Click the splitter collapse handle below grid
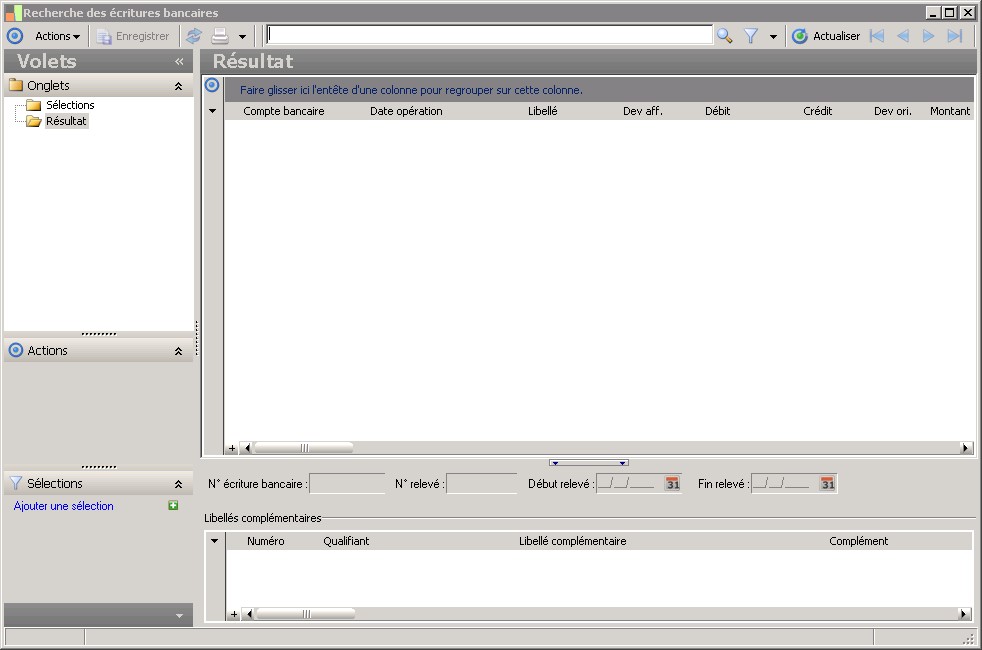Viewport: 982px width, 650px height. tap(589, 463)
